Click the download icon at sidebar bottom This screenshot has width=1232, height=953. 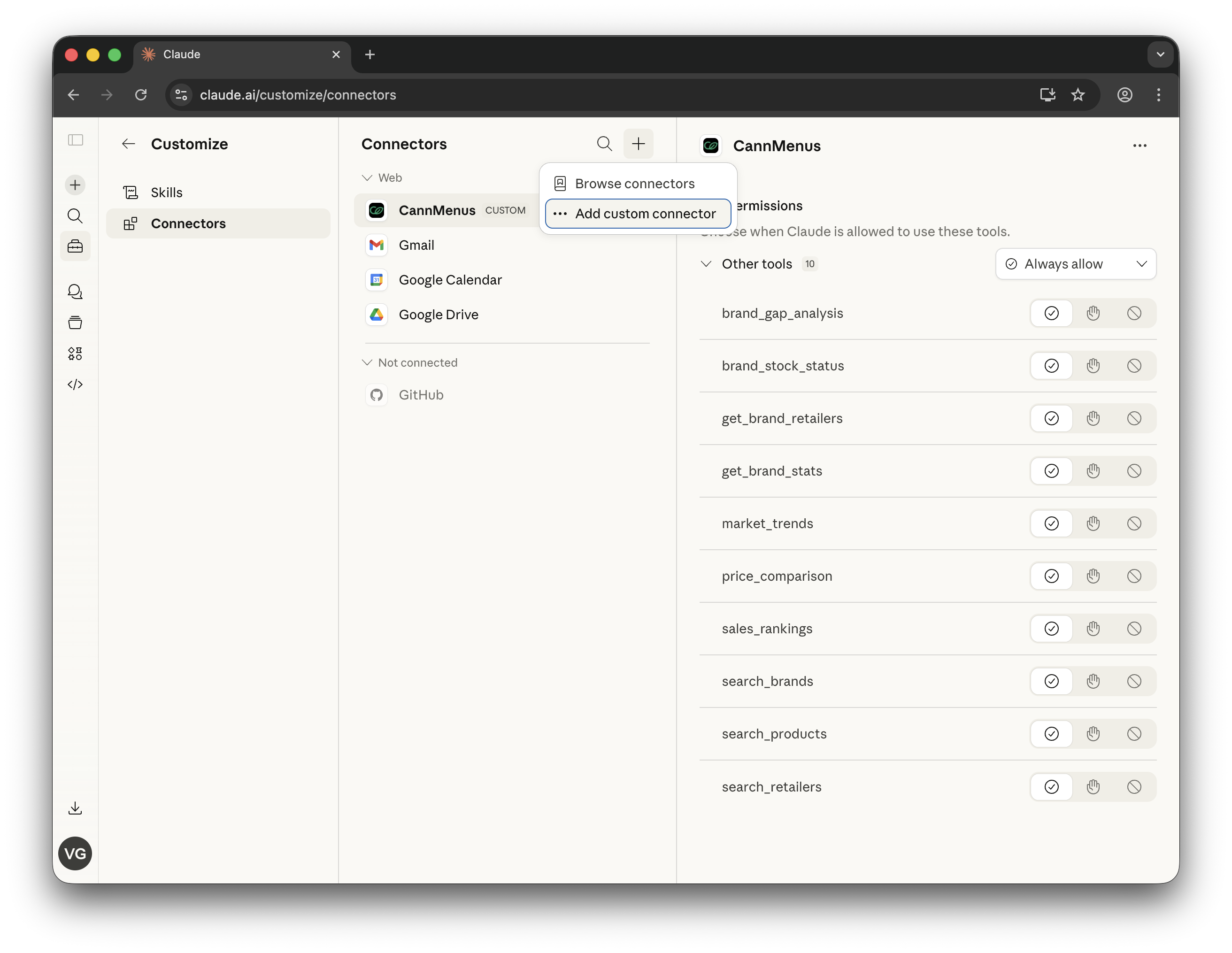(x=75, y=808)
